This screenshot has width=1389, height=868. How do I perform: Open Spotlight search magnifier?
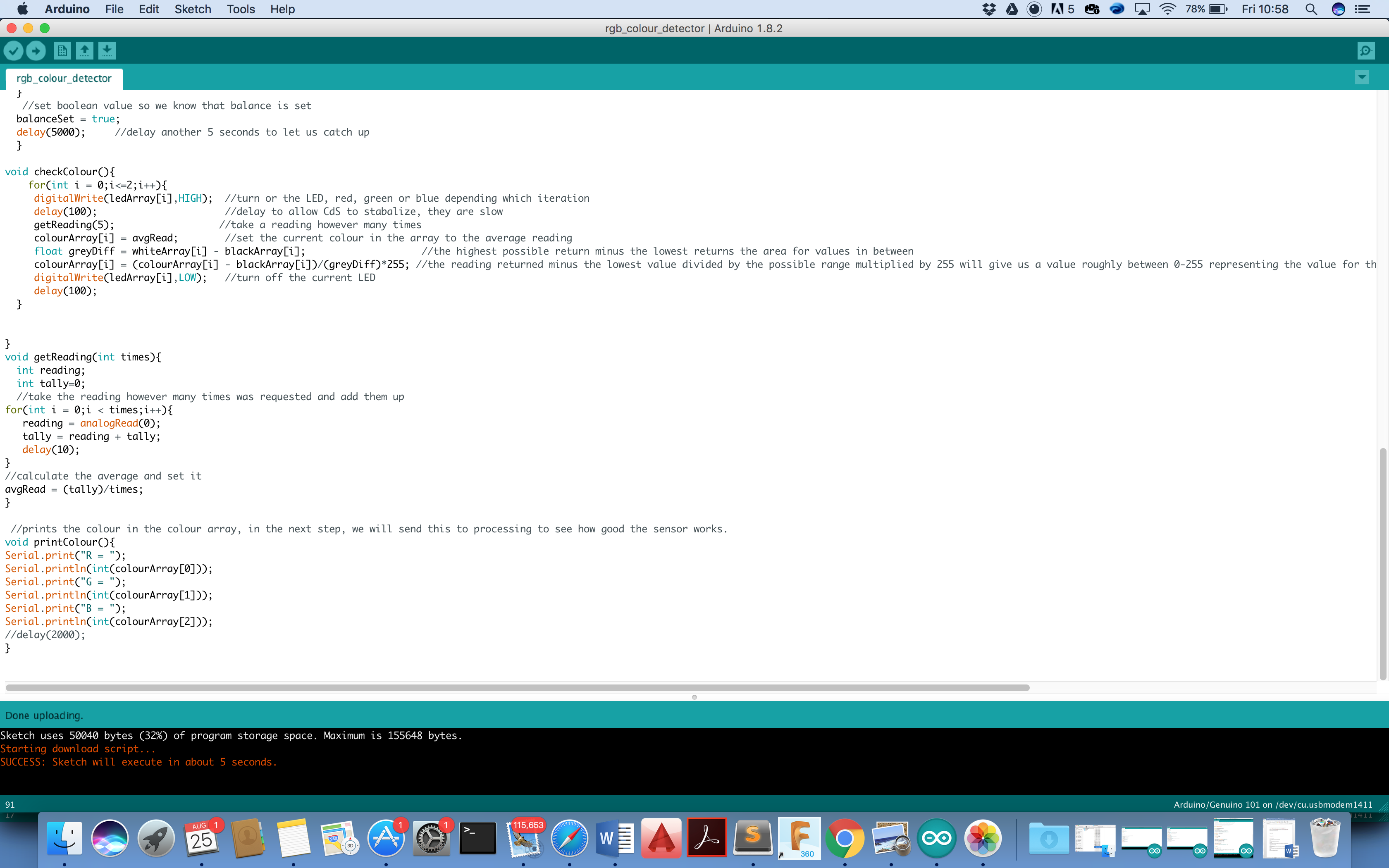(1311, 9)
